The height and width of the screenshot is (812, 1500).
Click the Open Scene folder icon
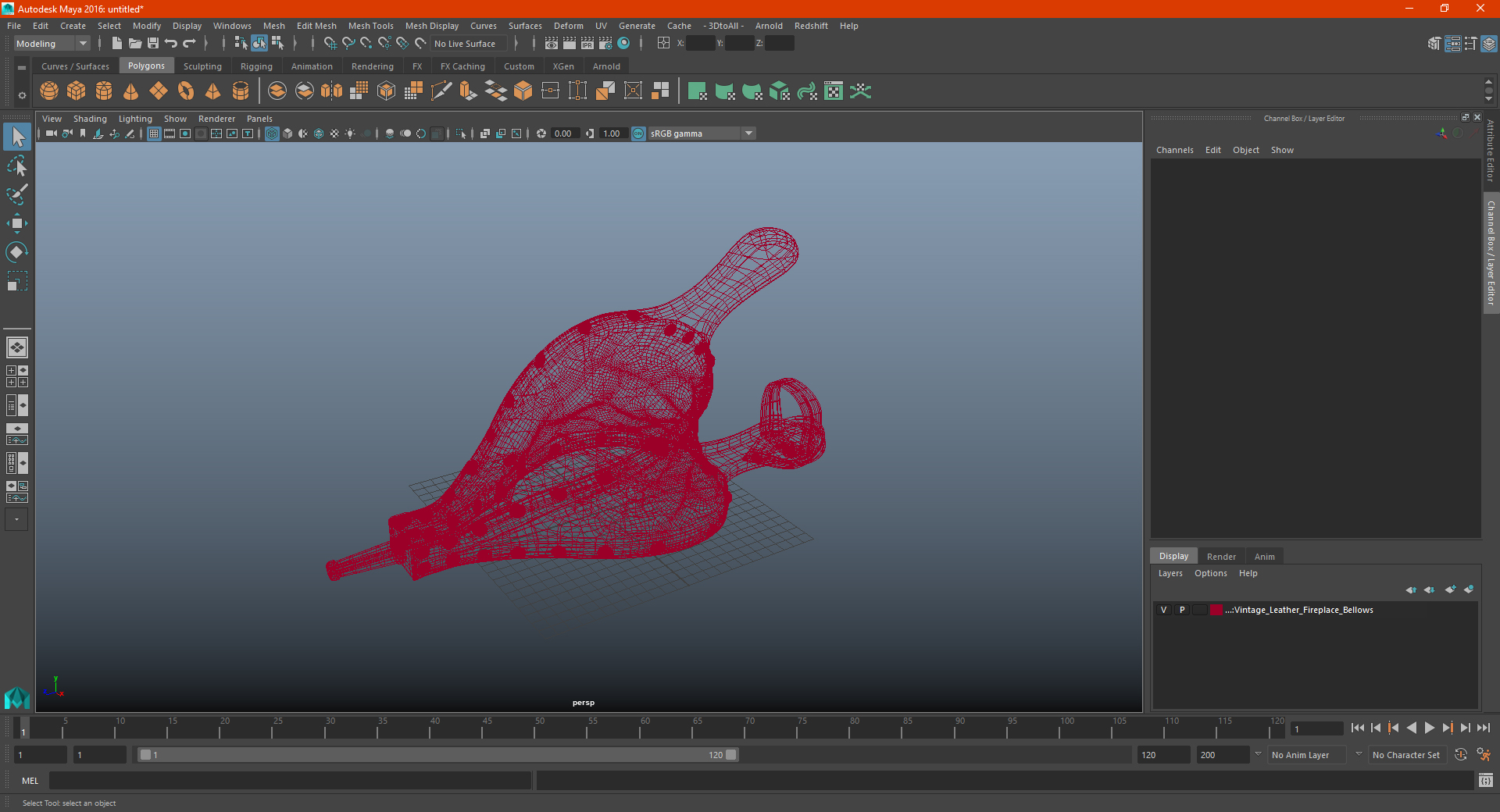click(135, 44)
